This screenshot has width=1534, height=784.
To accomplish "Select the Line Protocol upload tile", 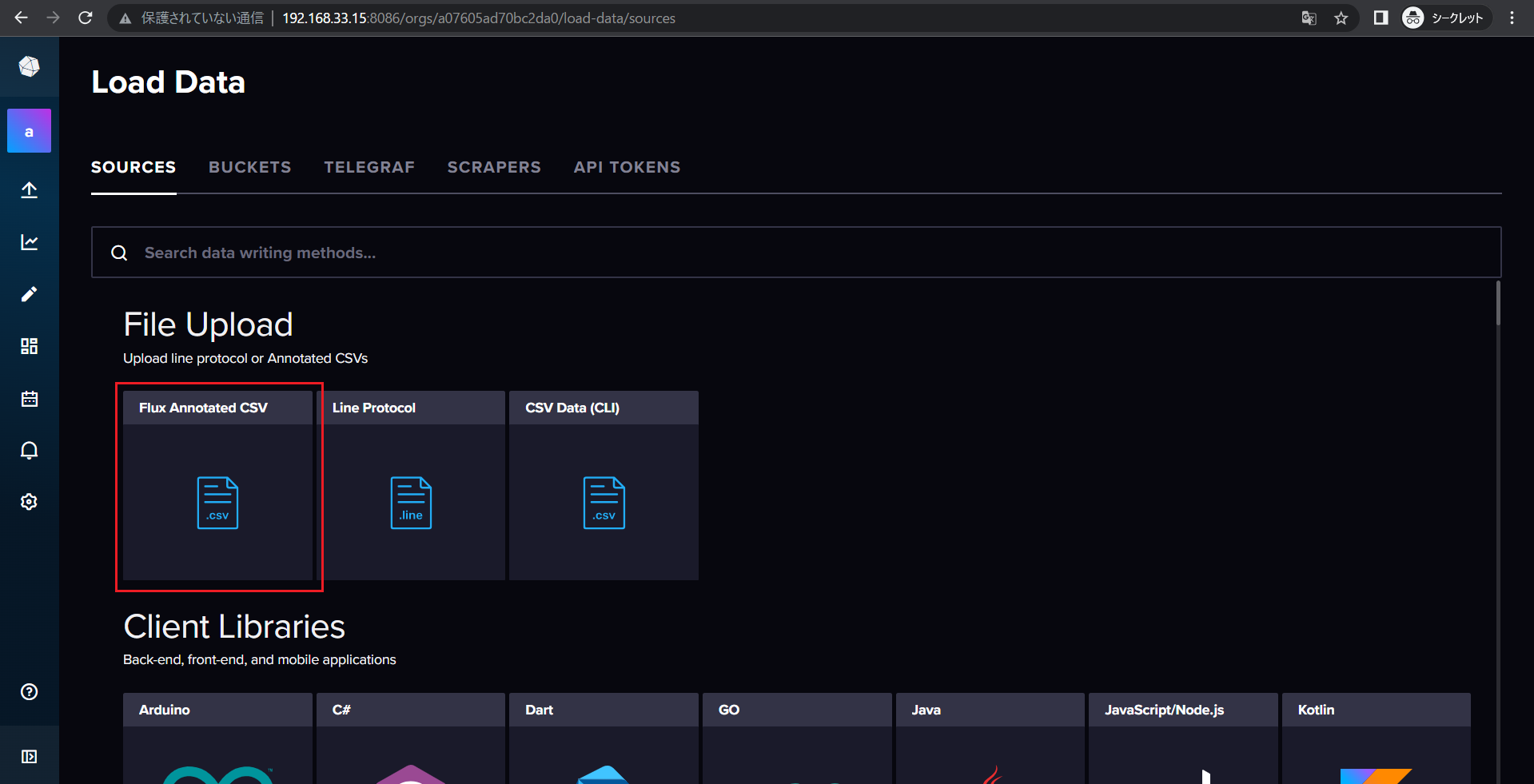I will (411, 486).
